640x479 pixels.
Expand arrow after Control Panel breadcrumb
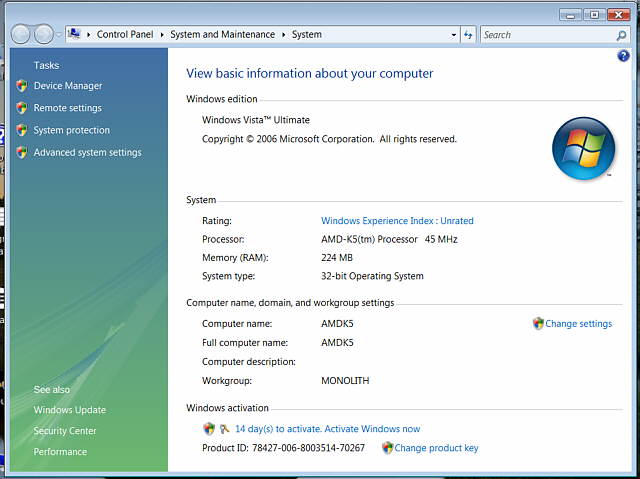coord(162,35)
